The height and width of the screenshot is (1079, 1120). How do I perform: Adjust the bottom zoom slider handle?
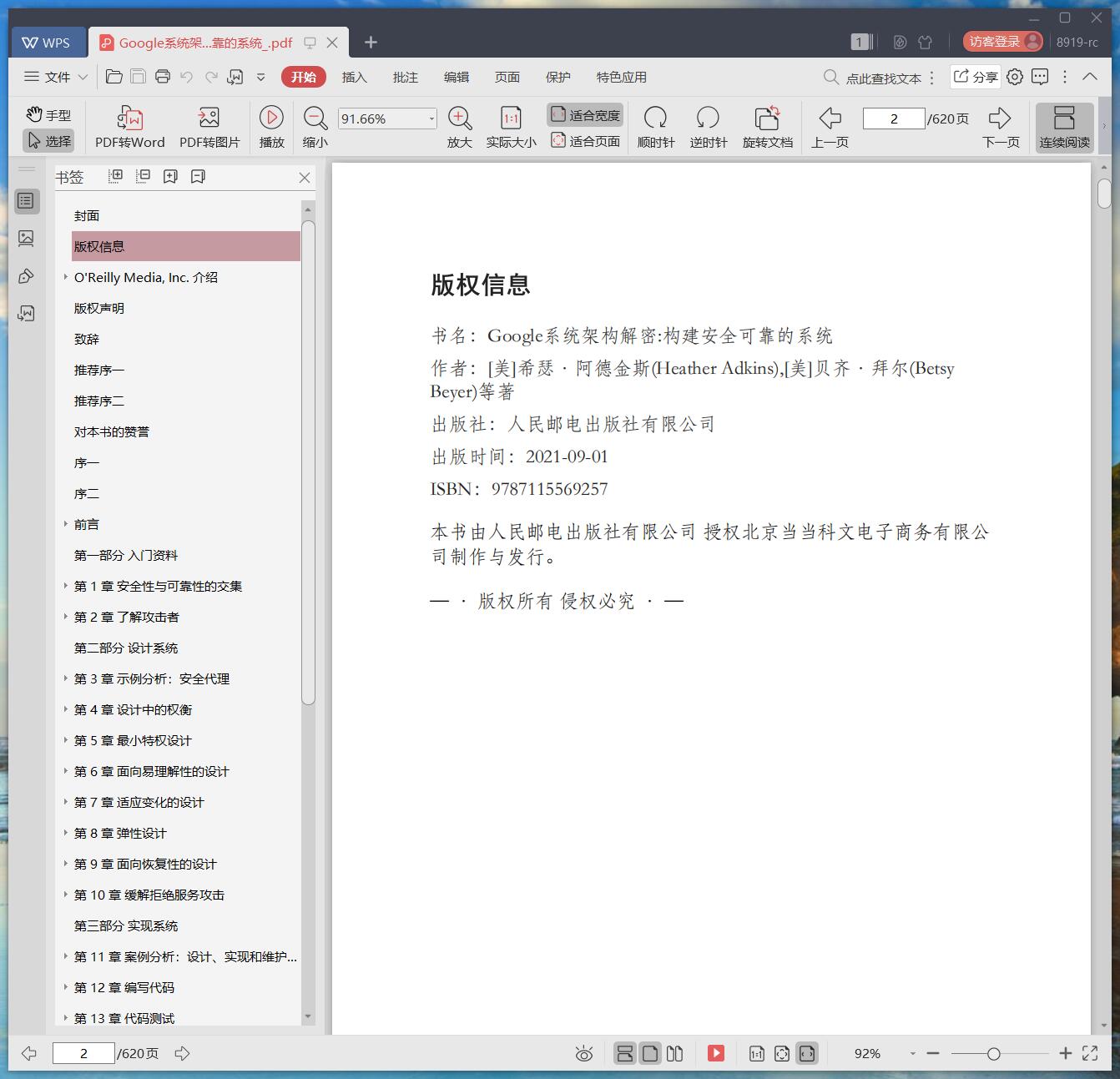pos(993,1054)
